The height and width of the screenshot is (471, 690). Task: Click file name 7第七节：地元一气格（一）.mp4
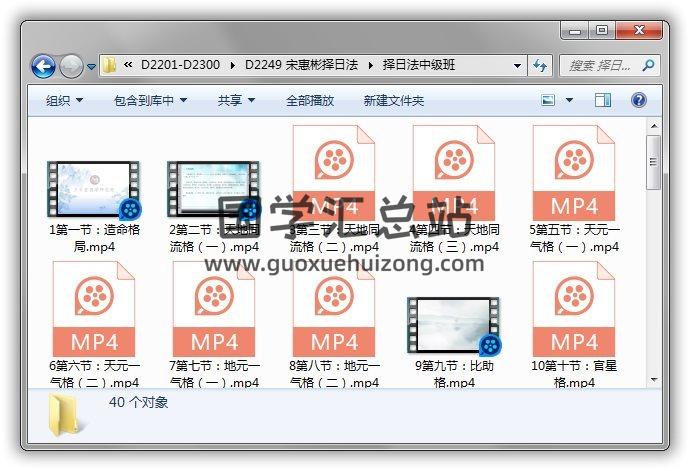(x=214, y=374)
